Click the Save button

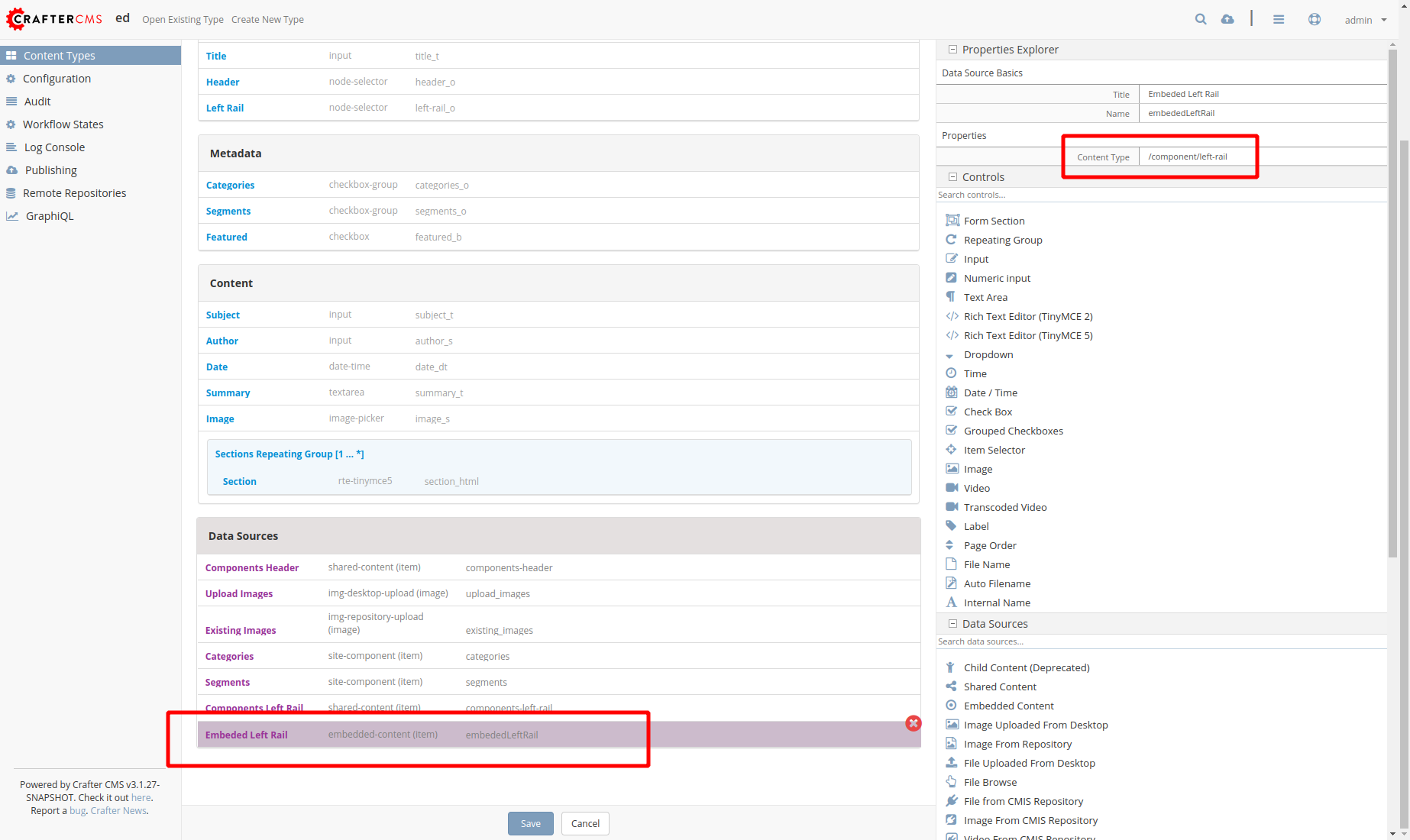tap(530, 823)
